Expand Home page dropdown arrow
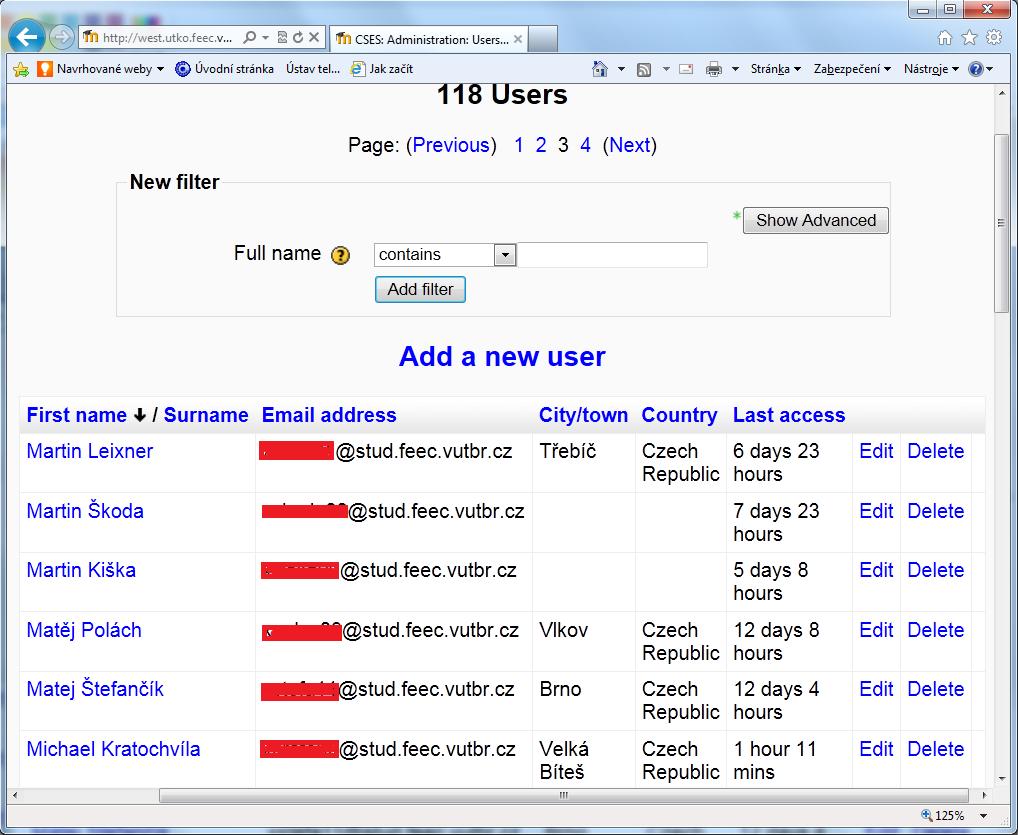This screenshot has width=1018, height=835. (621, 69)
